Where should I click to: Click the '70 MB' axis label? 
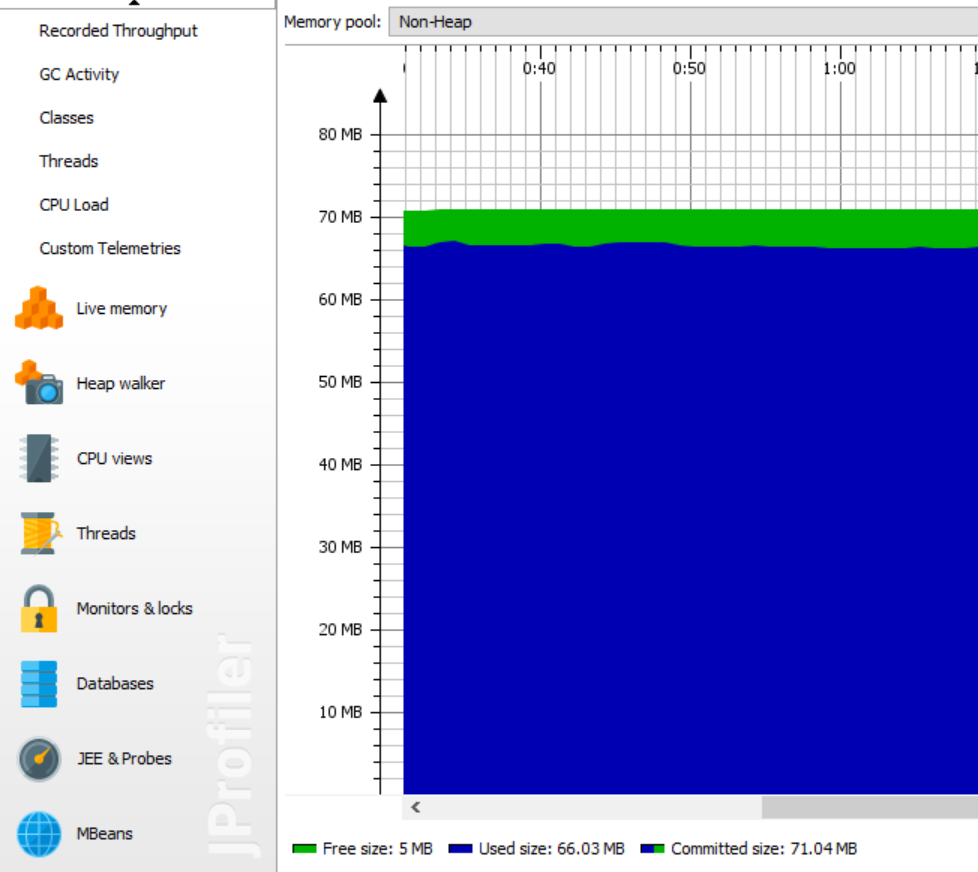(340, 216)
